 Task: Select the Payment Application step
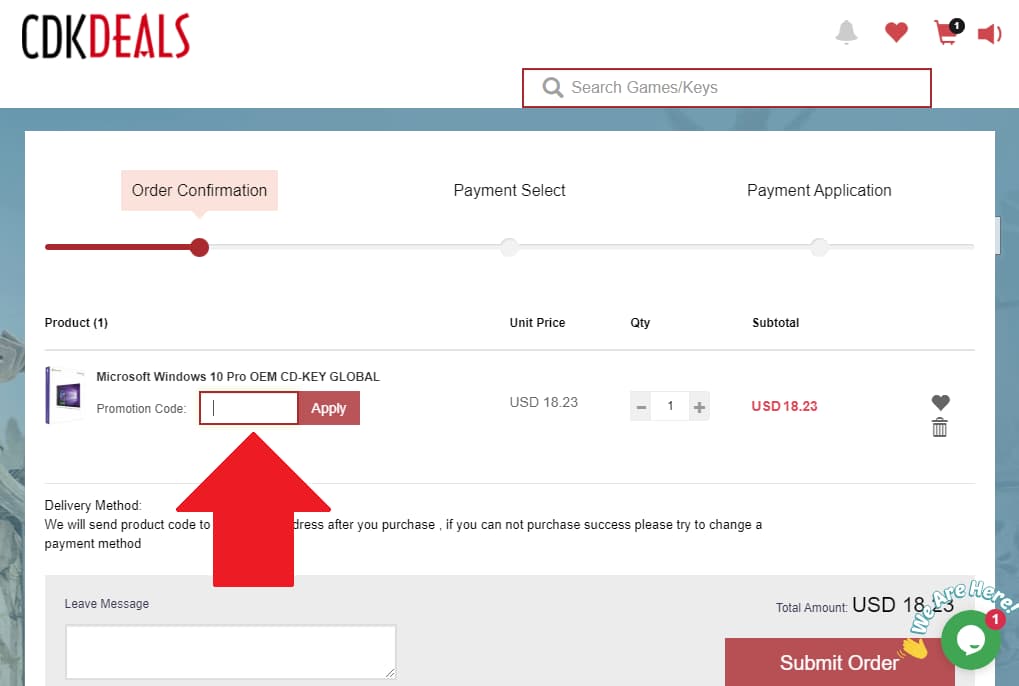[819, 190]
